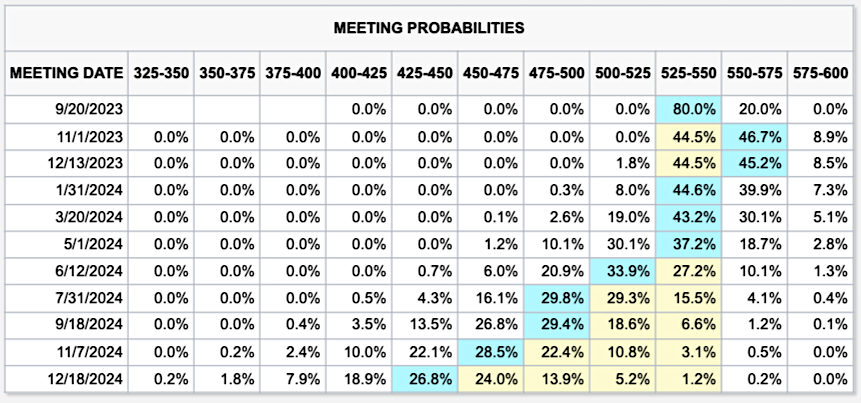This screenshot has width=861, height=403.
Task: Click the MEETING PROBABILITIES table title
Action: (x=429, y=27)
